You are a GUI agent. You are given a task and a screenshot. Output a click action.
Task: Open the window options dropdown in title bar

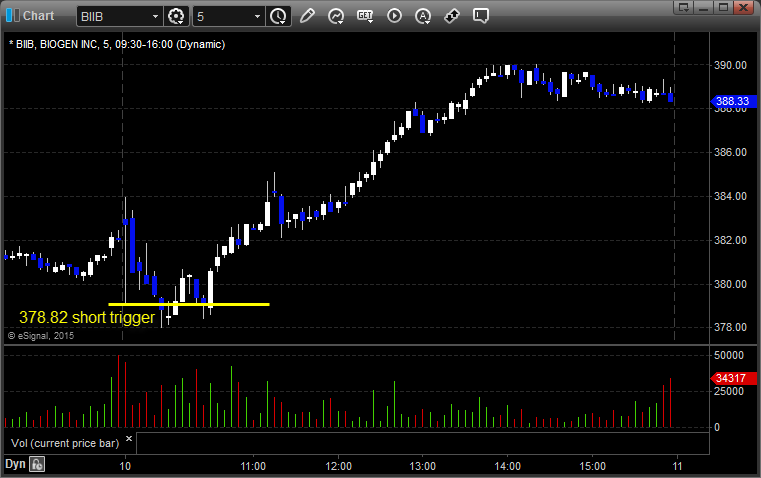tap(683, 7)
